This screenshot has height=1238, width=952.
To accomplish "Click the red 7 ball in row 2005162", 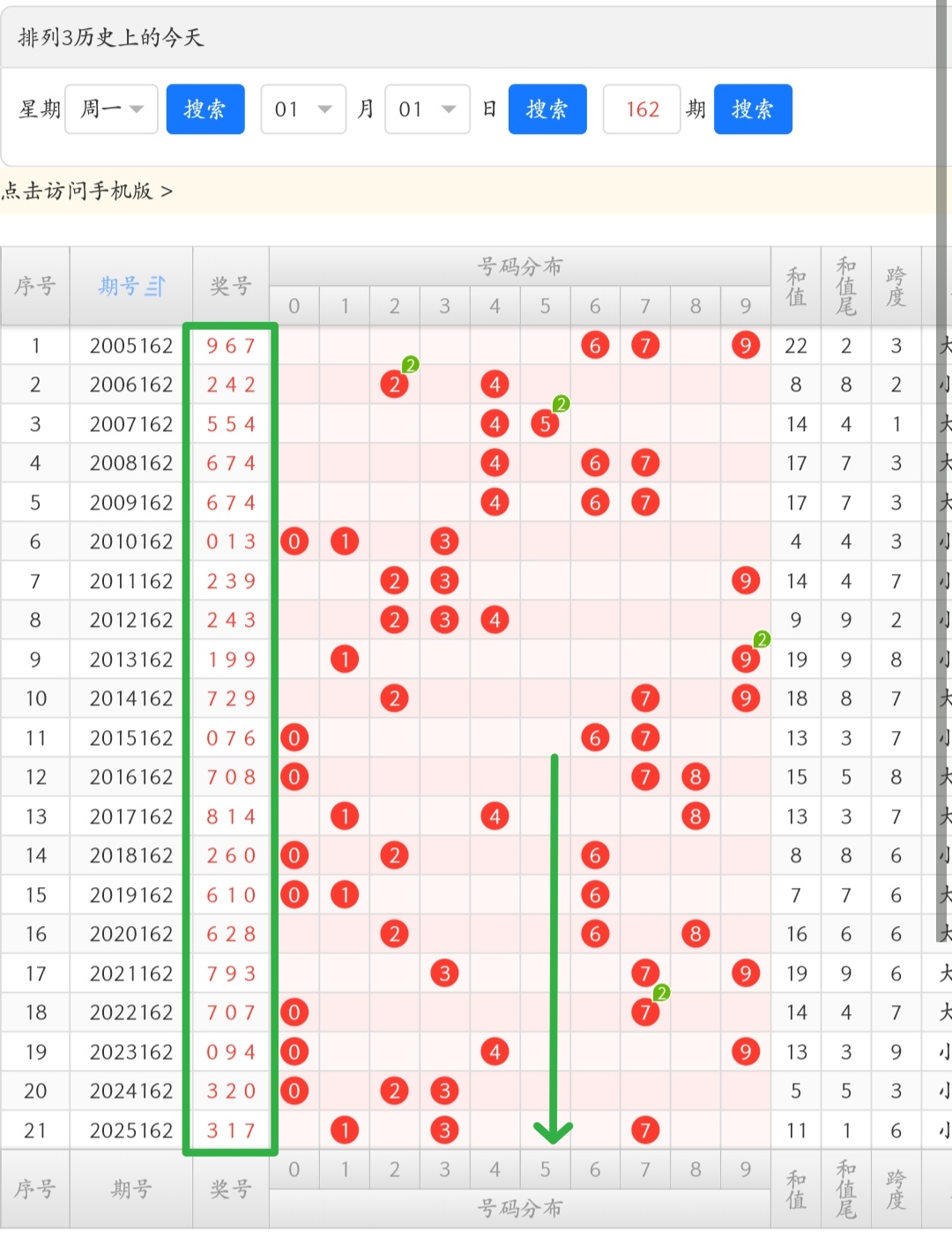I will pyautogui.click(x=645, y=346).
